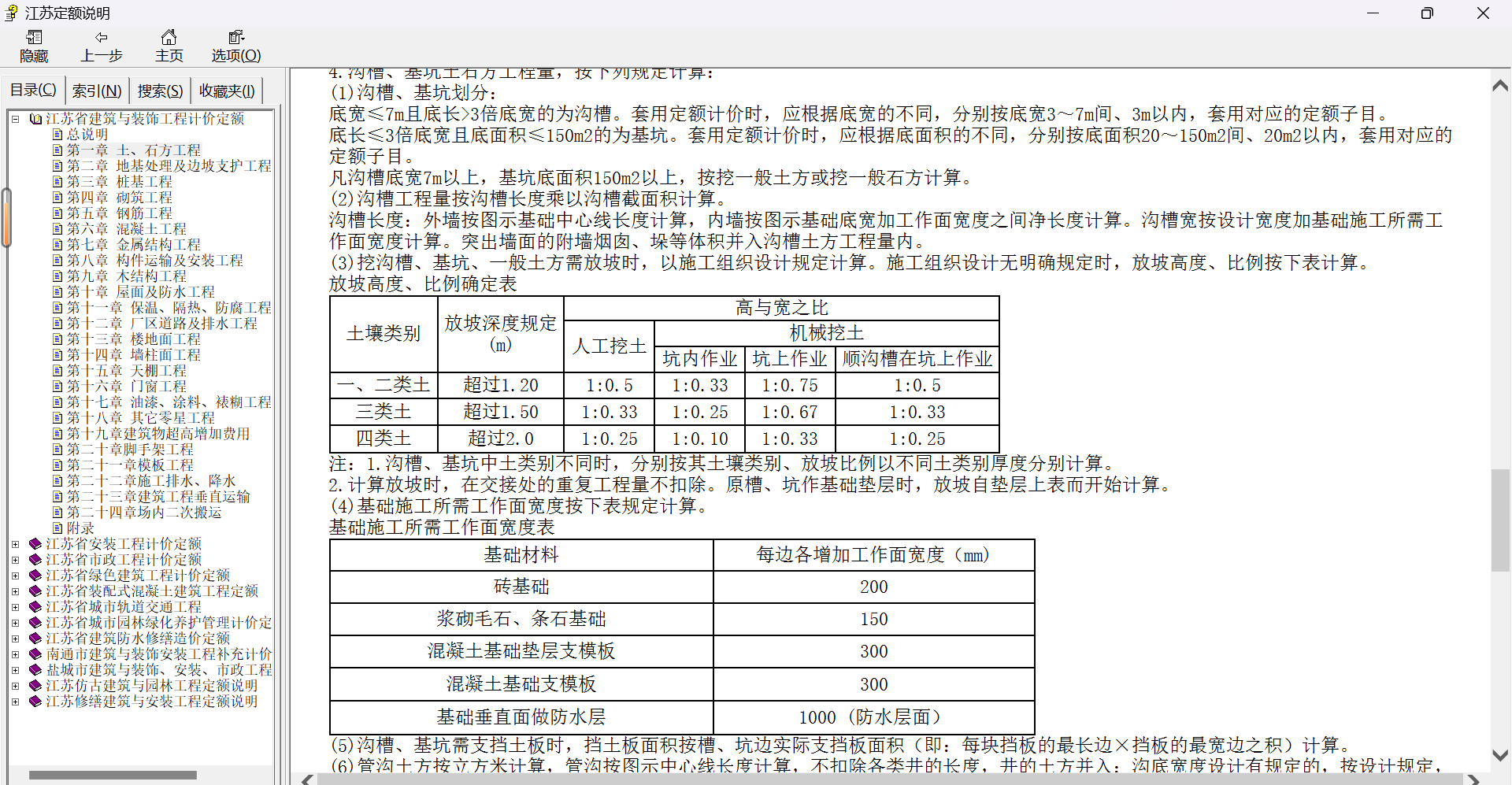Expand the 江苏省市政工程计价定额 node
Screen dimensions: 1512x785
(15, 560)
